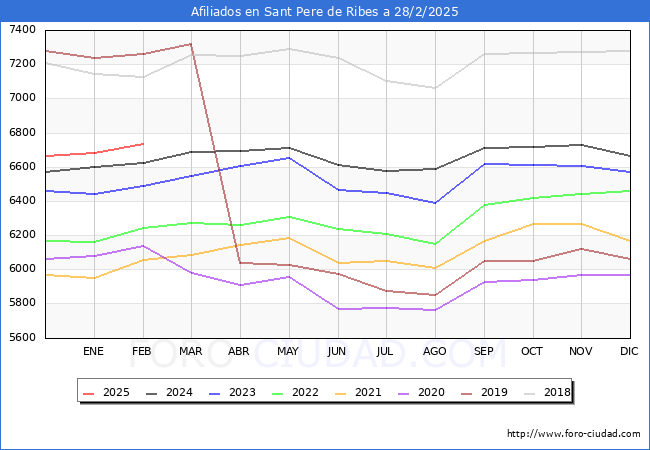
Task: Click the MAR month axis label
Action: [x=191, y=351]
